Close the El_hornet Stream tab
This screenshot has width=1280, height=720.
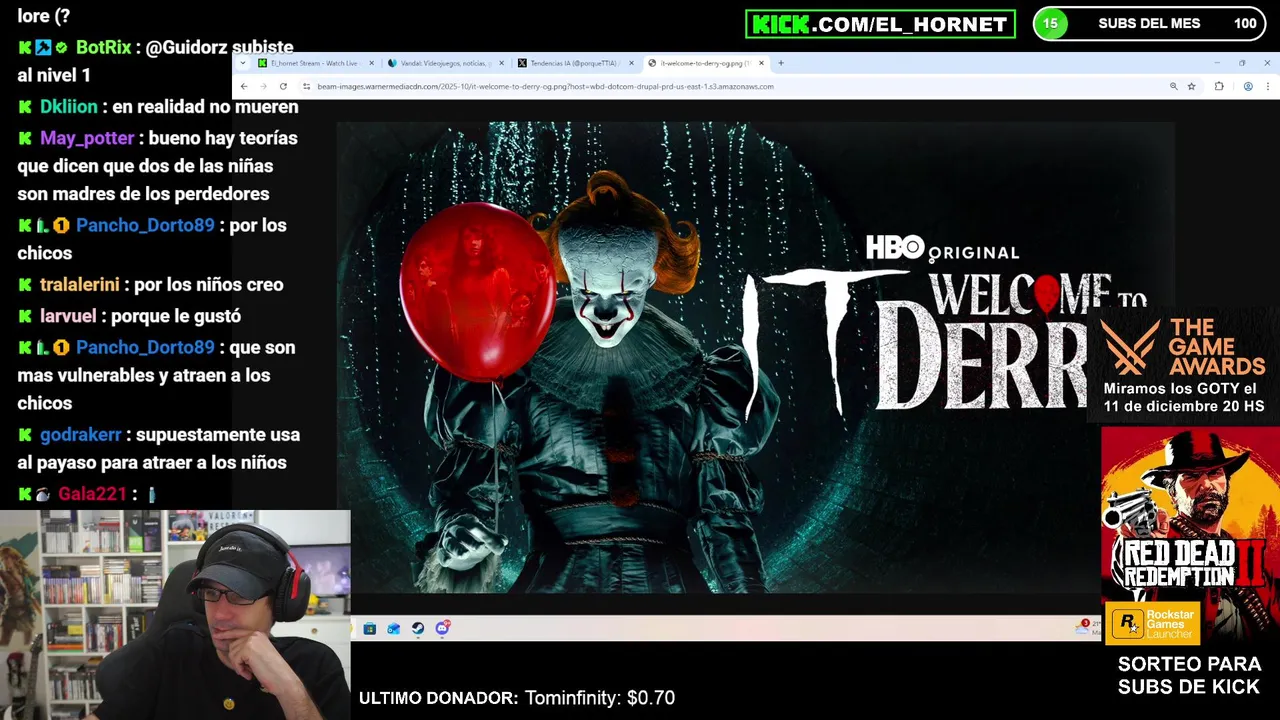(x=371, y=63)
